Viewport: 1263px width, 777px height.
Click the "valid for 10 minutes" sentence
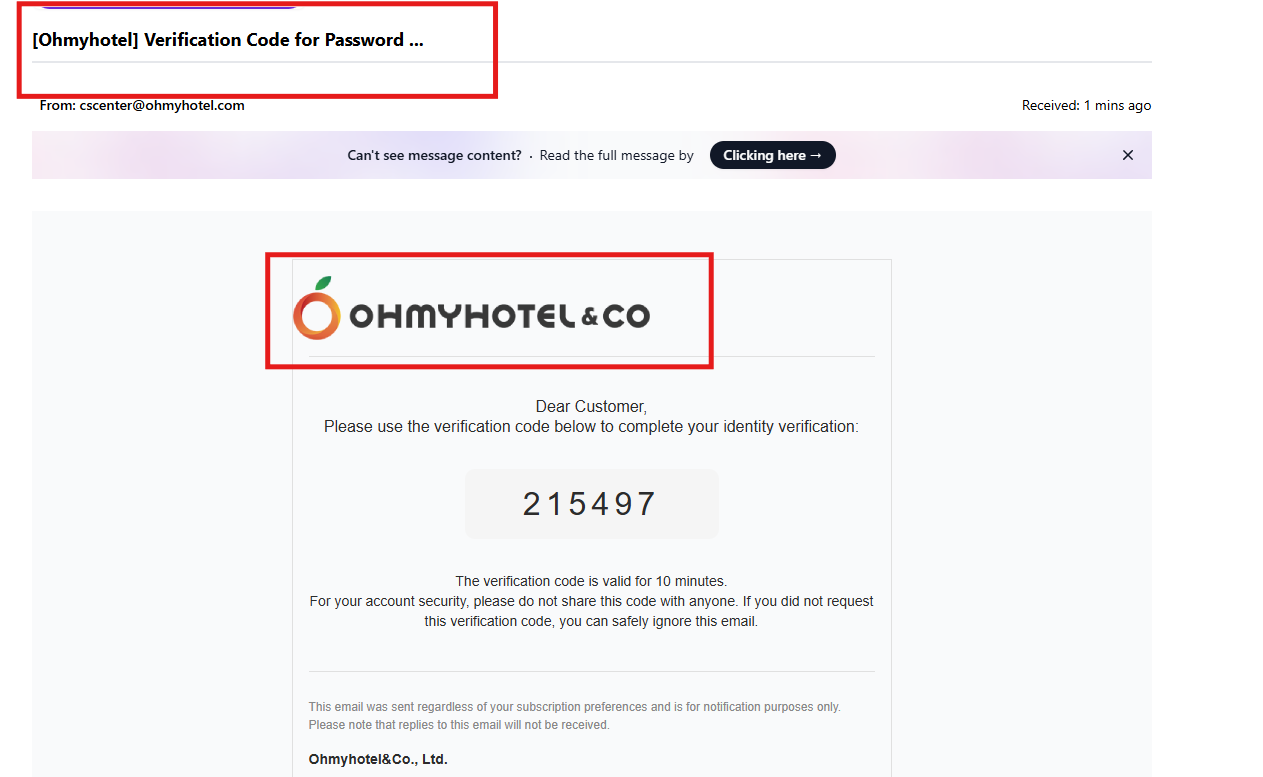[x=591, y=581]
